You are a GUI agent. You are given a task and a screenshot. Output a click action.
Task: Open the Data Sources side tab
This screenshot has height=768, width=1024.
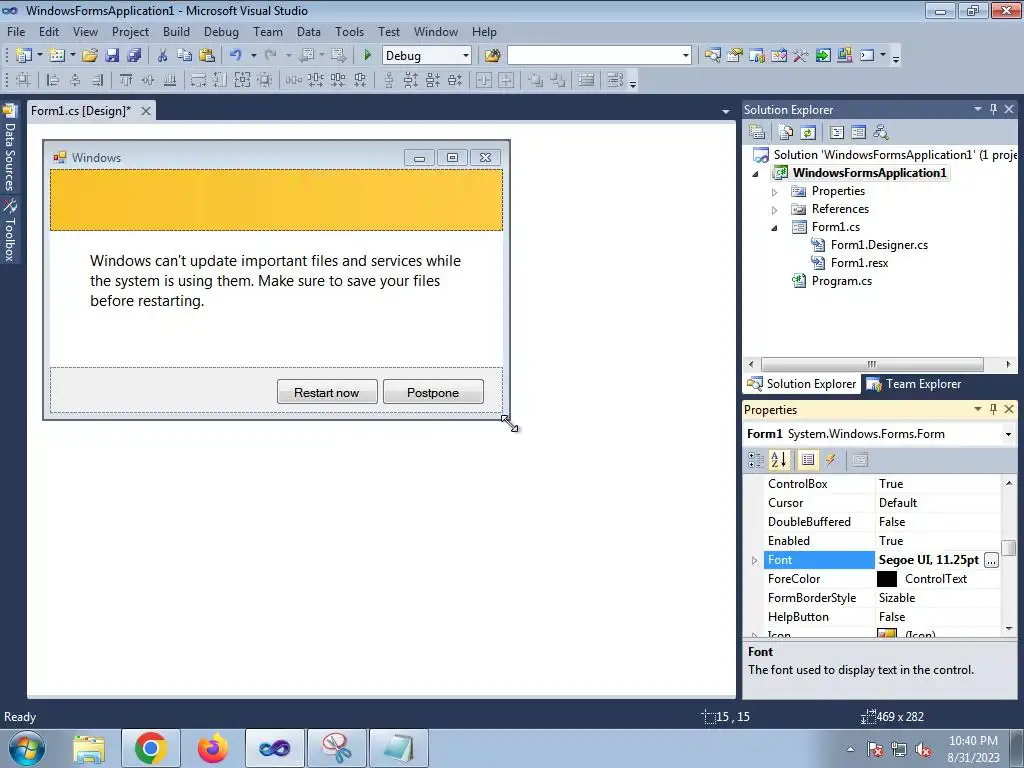pos(10,148)
